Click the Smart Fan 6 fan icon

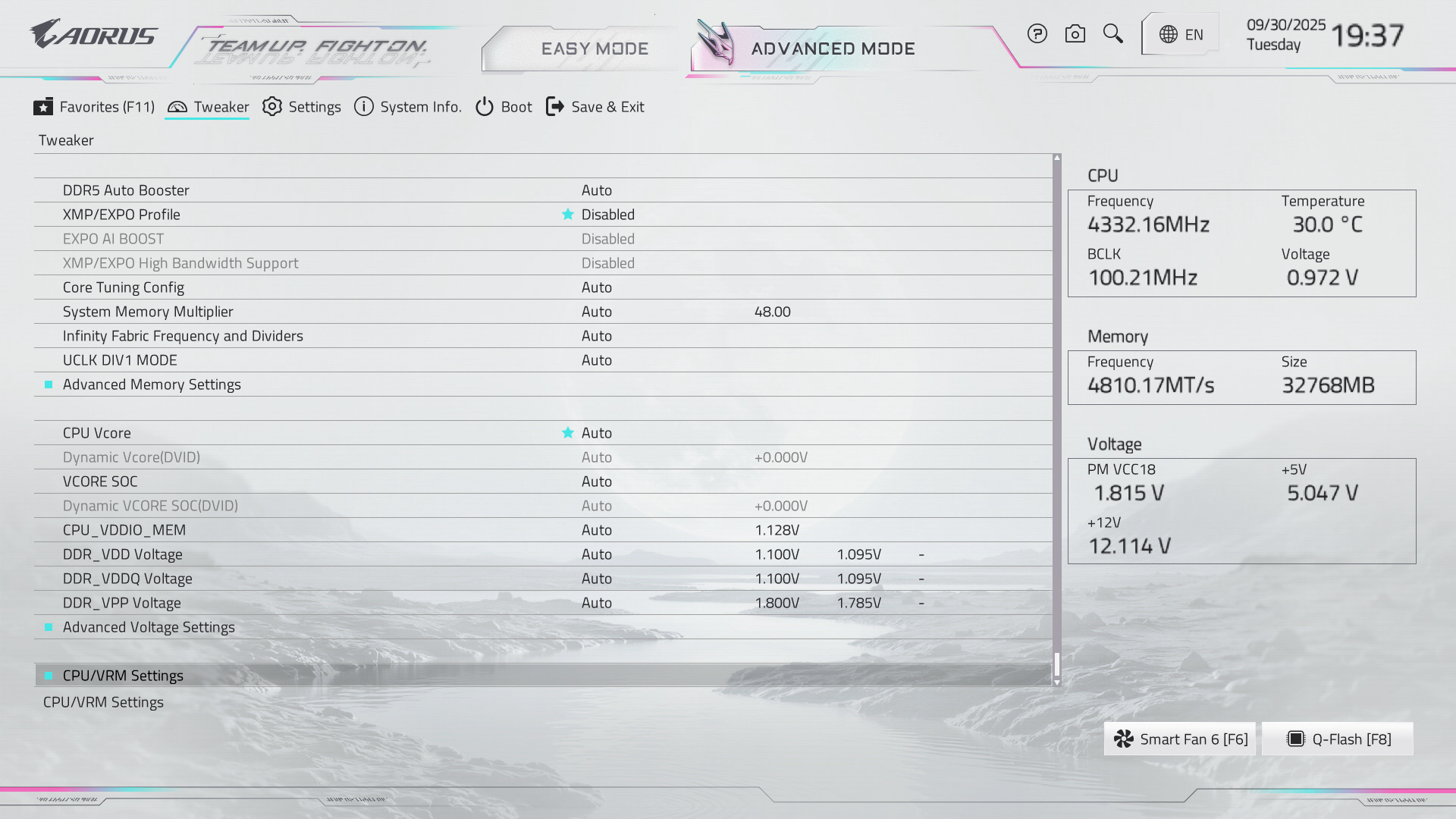(1124, 739)
